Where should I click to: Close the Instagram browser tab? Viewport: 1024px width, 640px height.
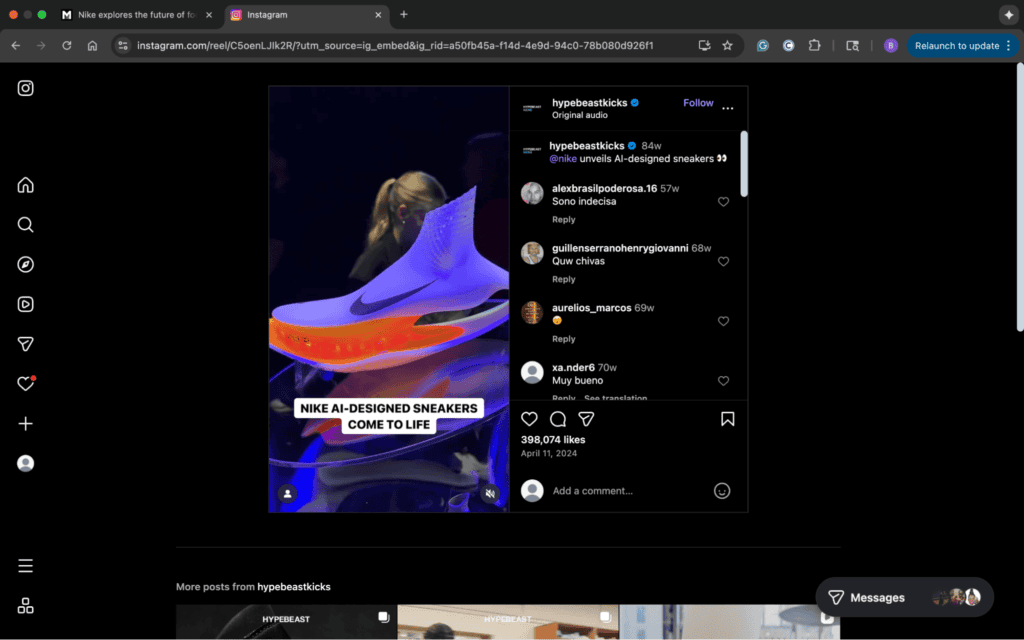tap(378, 14)
